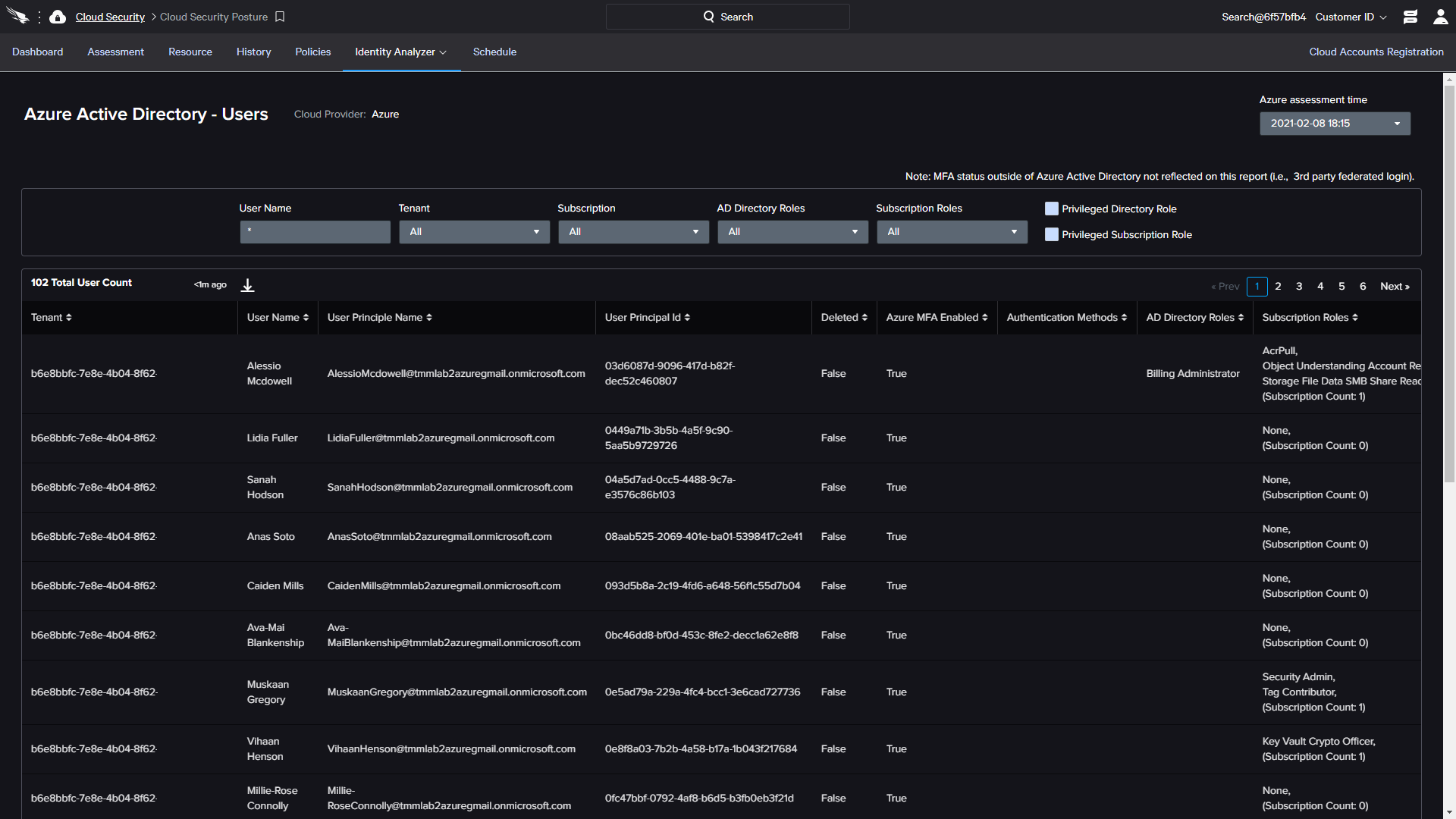Go to the Next page of results

[1395, 286]
